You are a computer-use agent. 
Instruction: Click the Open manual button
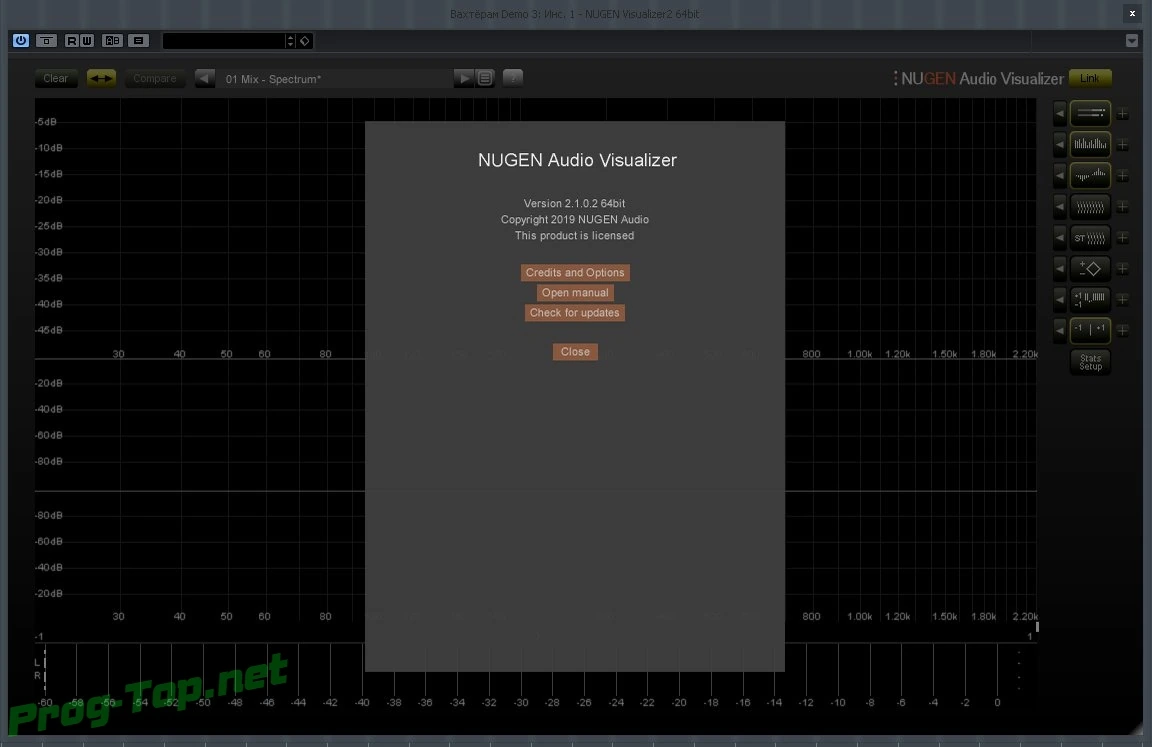575,292
